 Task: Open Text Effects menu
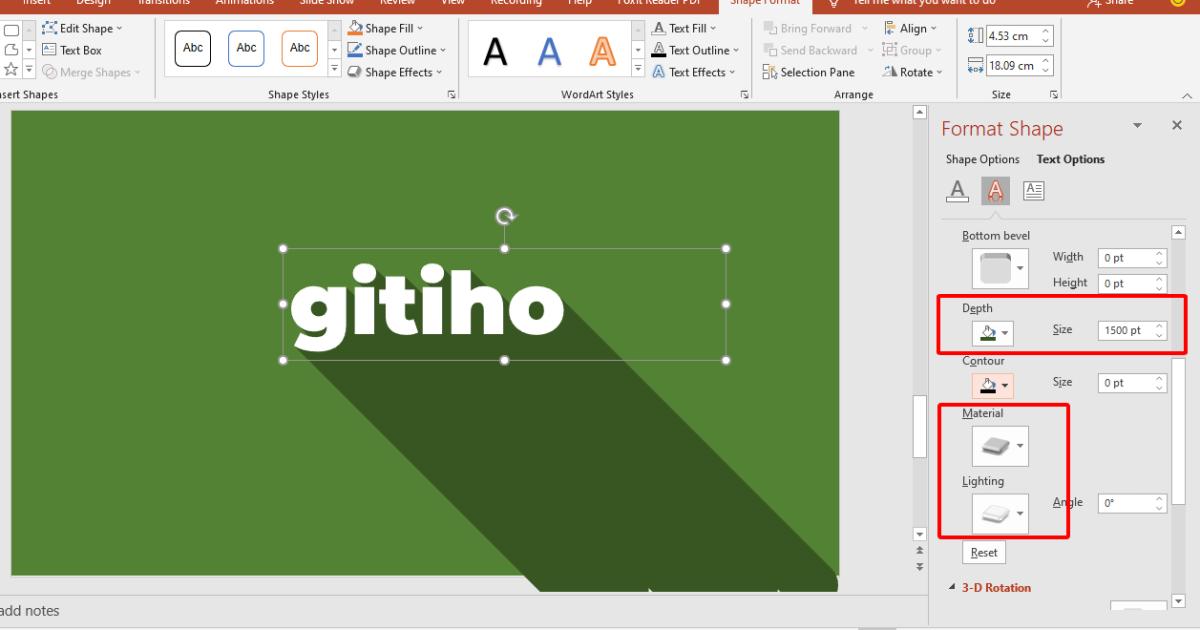pyautogui.click(x=694, y=72)
